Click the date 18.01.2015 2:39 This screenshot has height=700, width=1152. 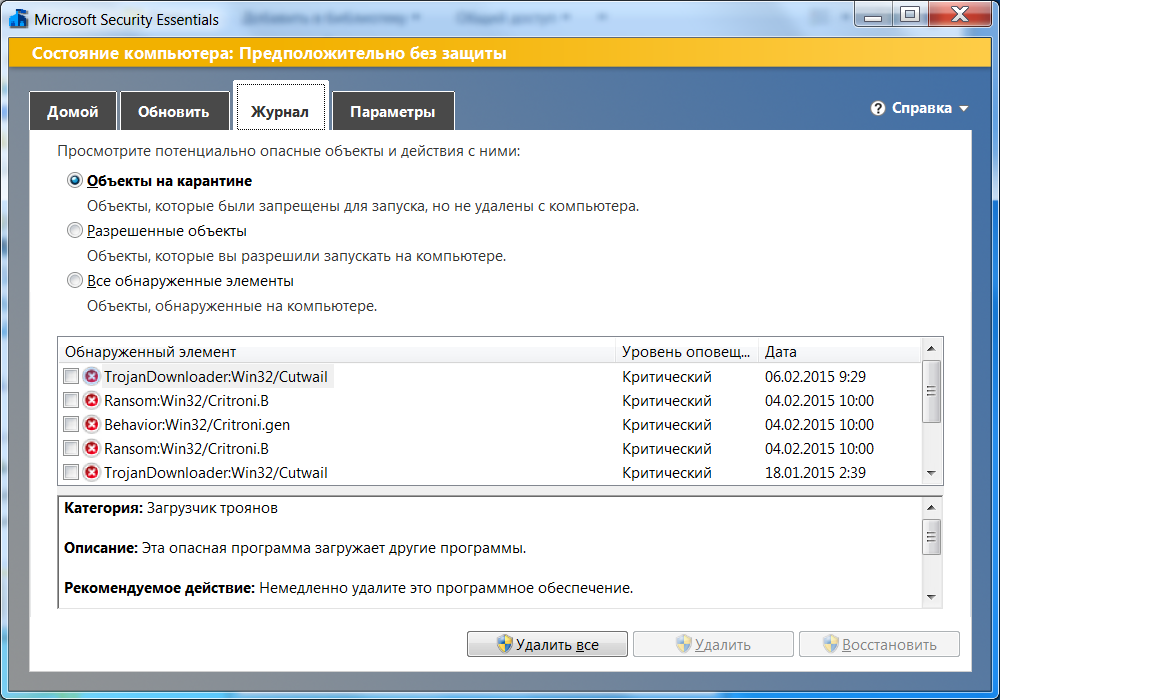coord(815,472)
